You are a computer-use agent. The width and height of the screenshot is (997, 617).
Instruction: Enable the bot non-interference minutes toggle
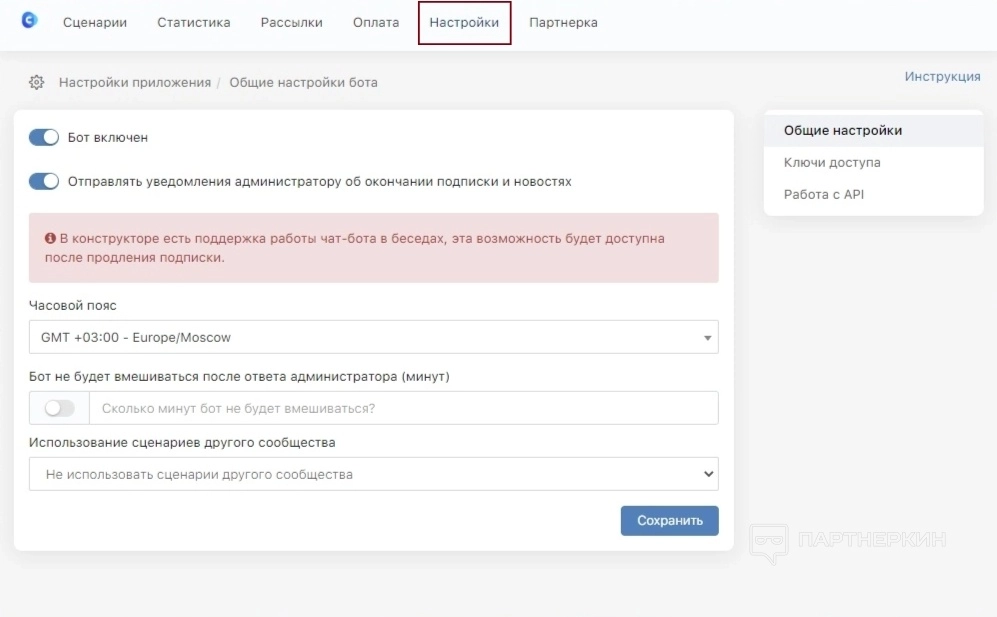point(59,408)
